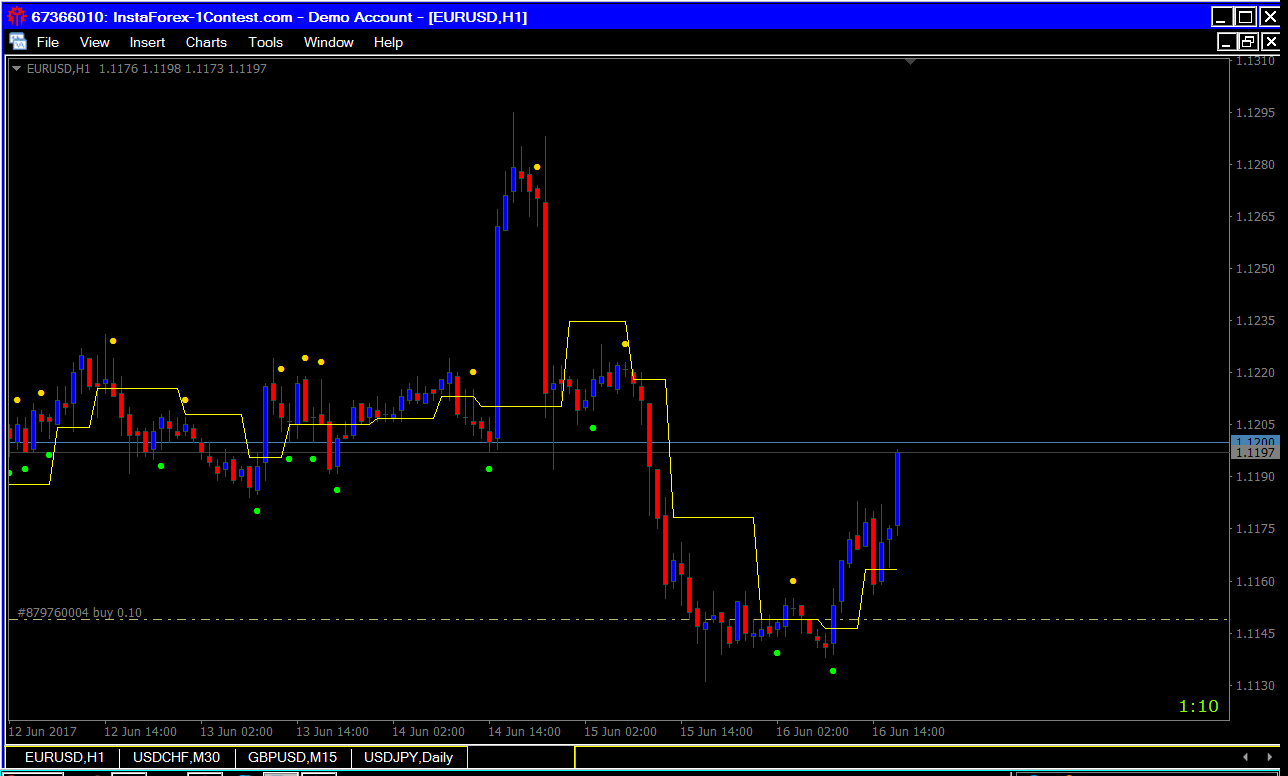Viewport: 1288px width, 776px height.
Task: Open the Window menu
Action: pos(328,42)
